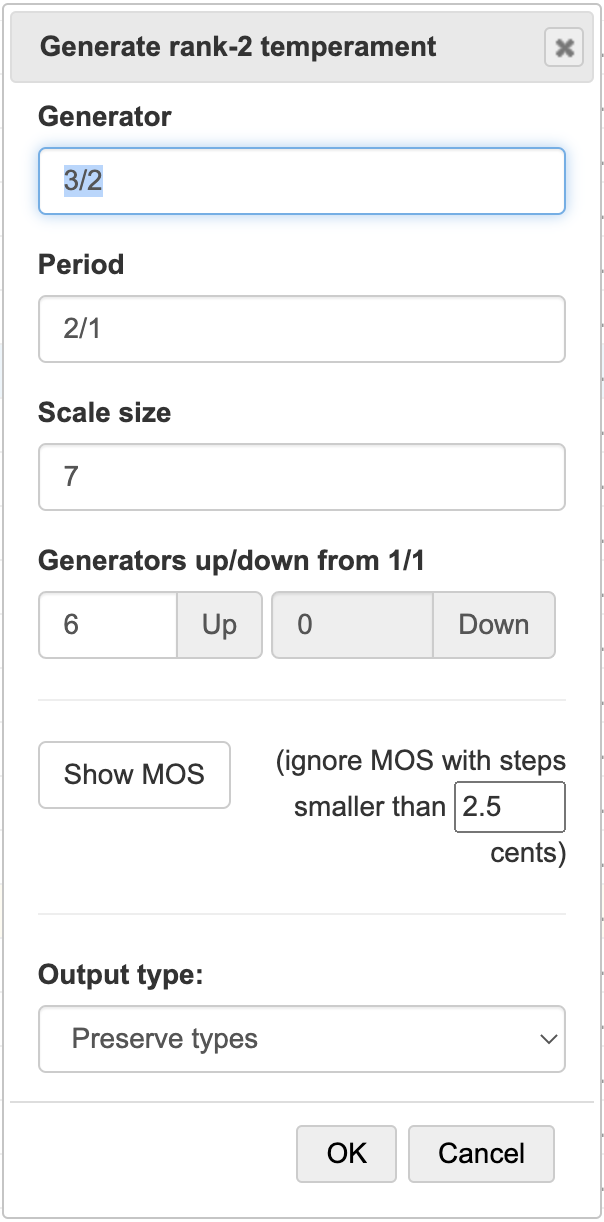Cancel the temperament dialog

click(x=480, y=1153)
